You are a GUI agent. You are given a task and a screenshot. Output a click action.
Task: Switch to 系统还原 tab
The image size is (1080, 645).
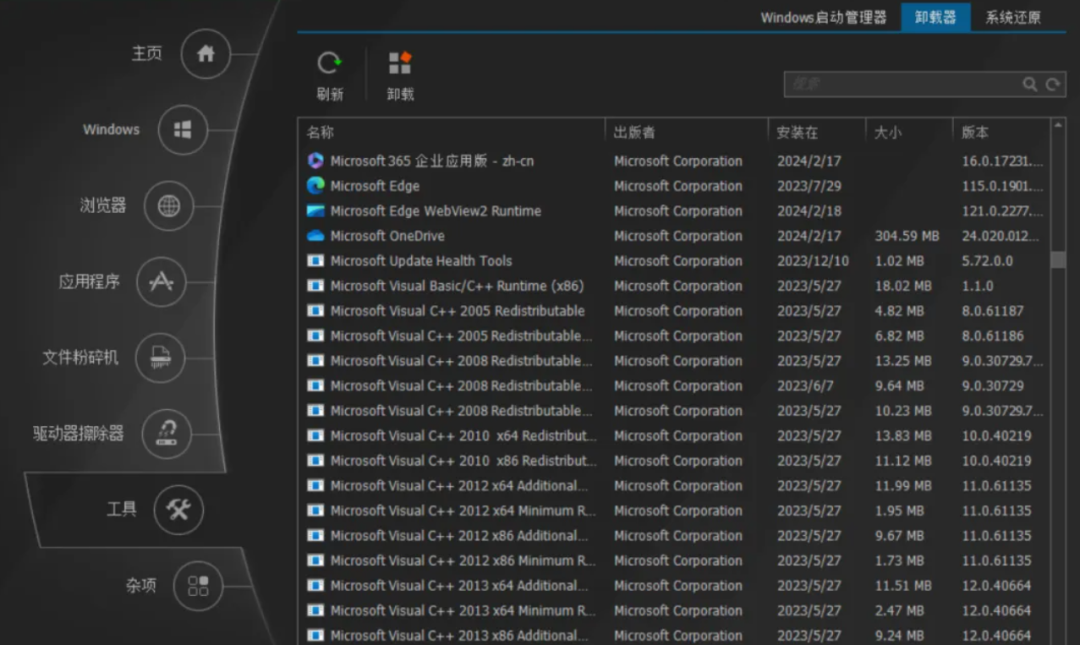1012,17
